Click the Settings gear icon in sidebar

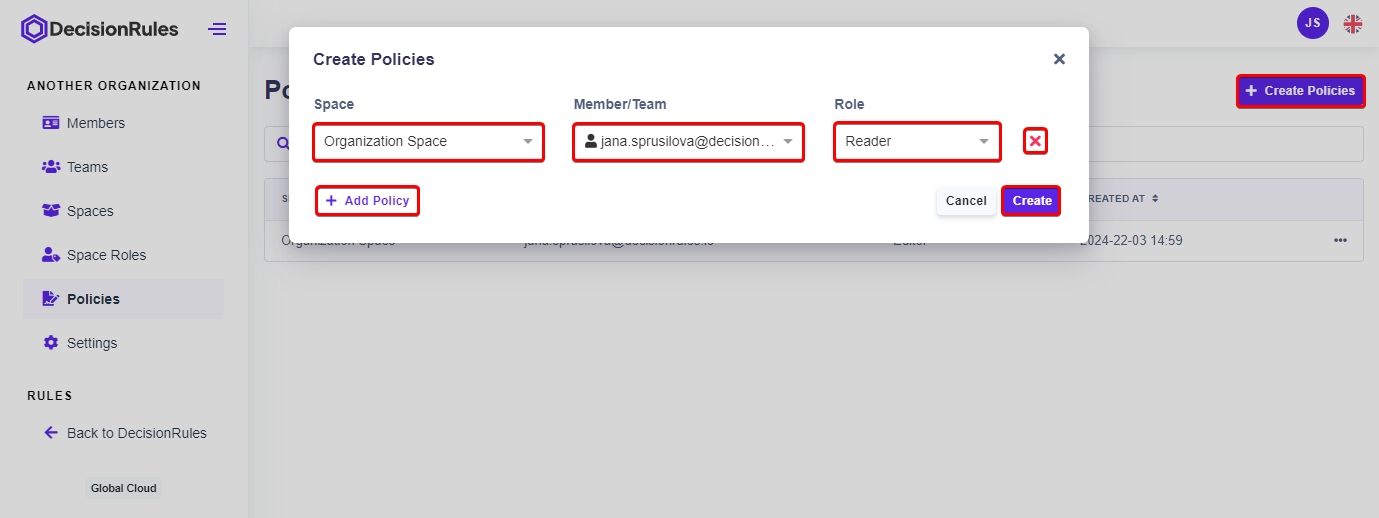[51, 343]
